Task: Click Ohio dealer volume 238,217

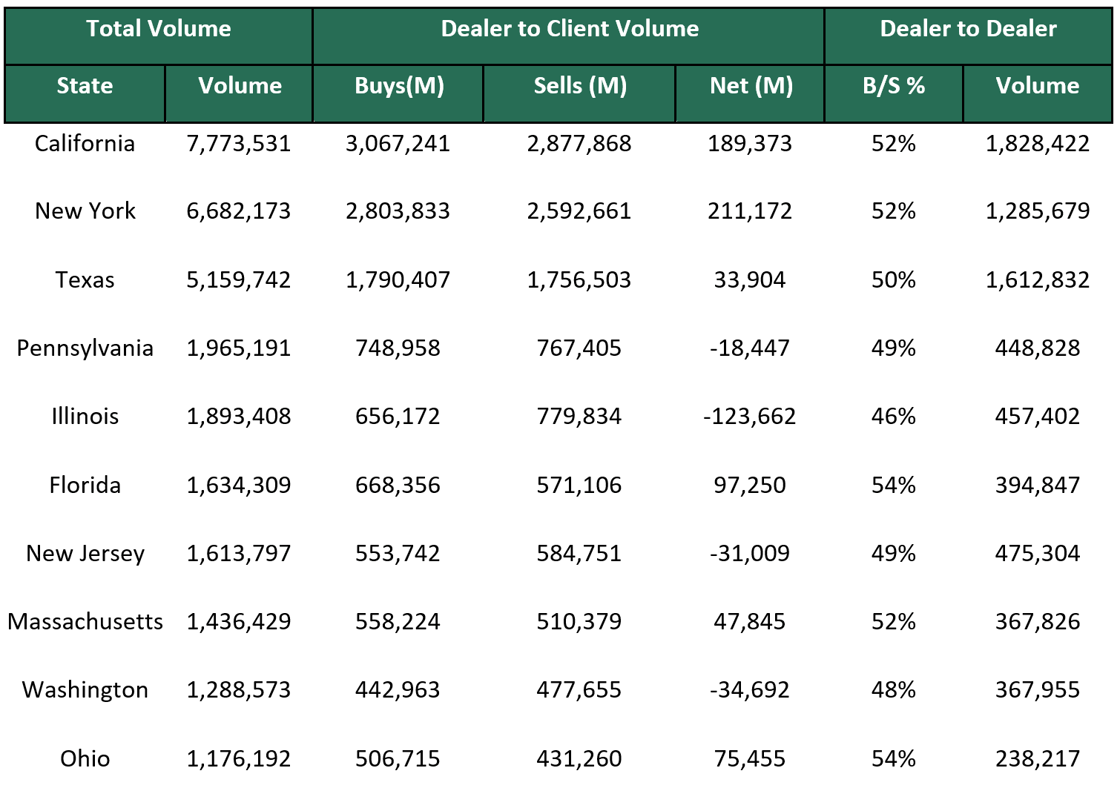Action: [x=1038, y=759]
